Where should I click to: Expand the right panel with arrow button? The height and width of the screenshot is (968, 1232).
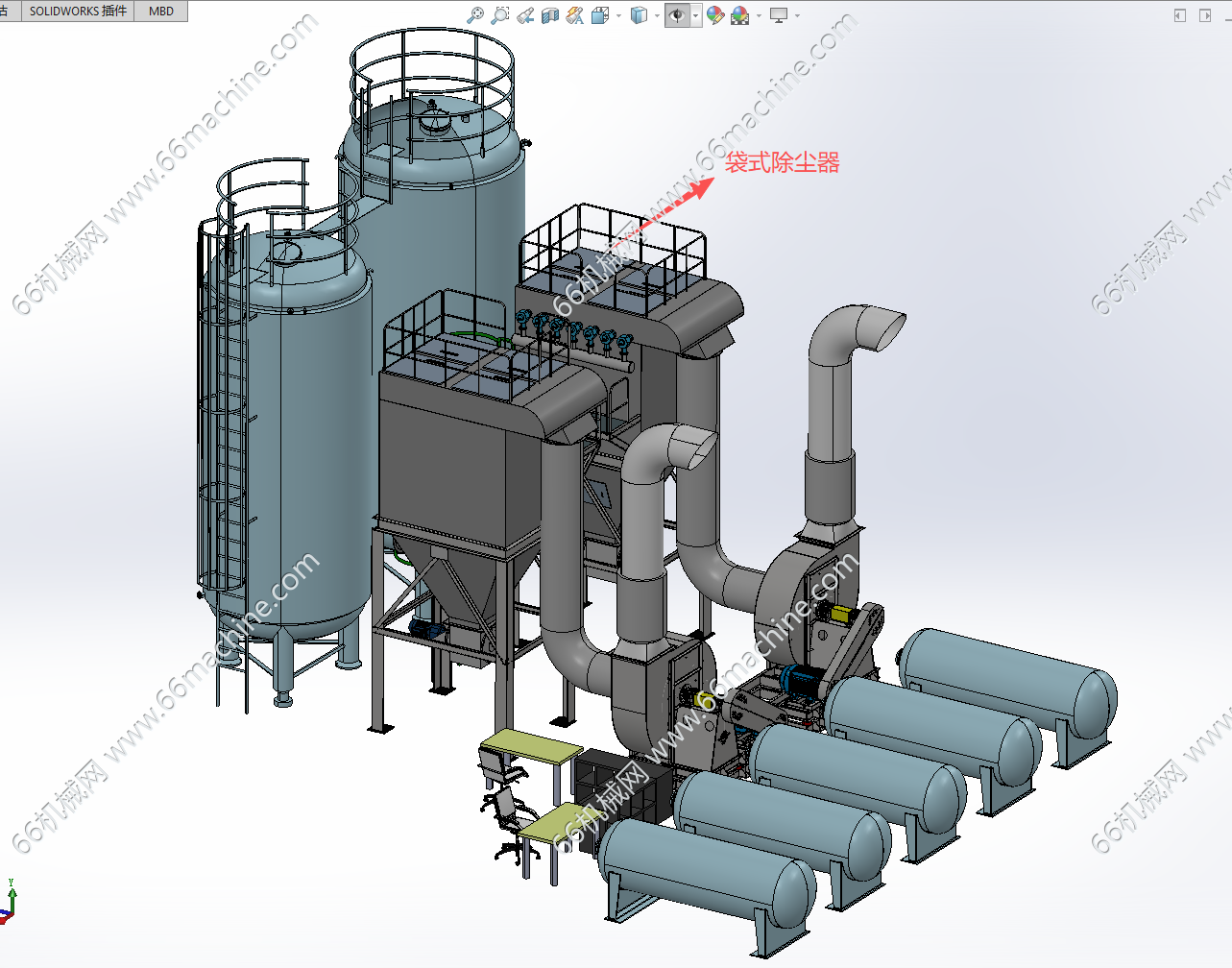(1205, 15)
